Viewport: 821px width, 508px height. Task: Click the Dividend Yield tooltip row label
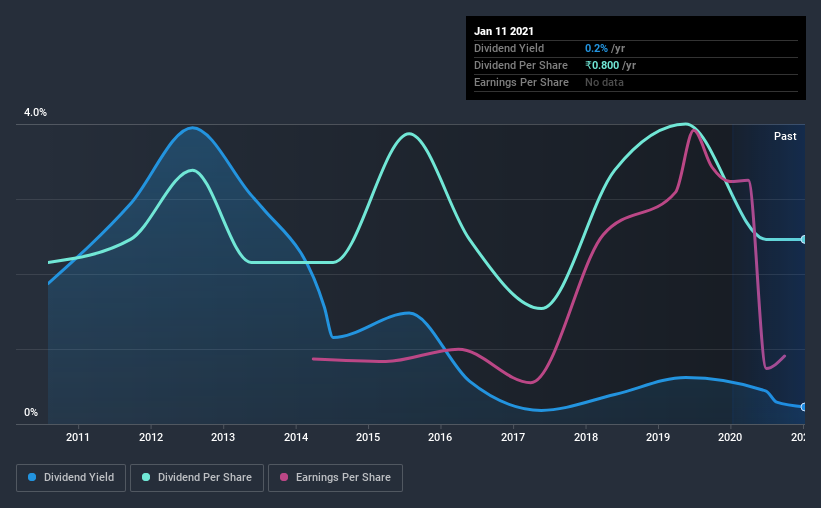coord(509,48)
